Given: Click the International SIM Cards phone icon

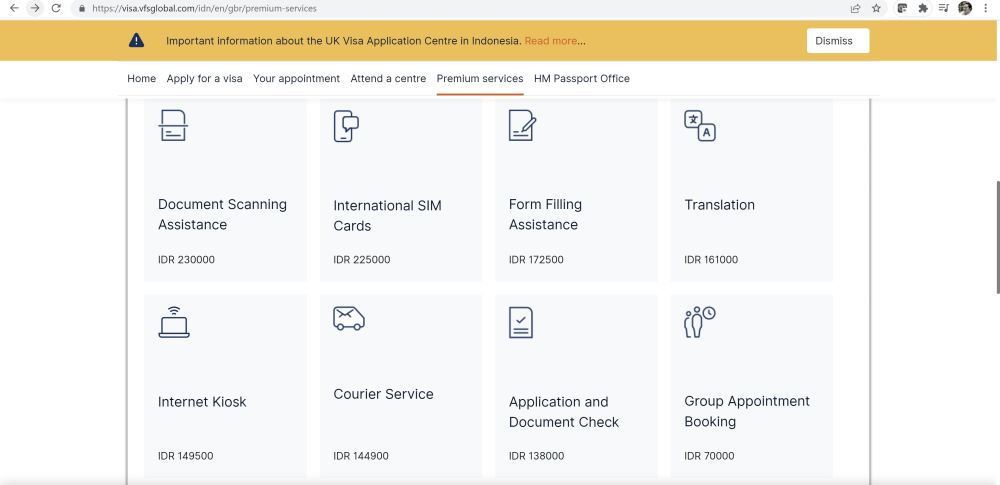Looking at the screenshot, I should pos(346,127).
